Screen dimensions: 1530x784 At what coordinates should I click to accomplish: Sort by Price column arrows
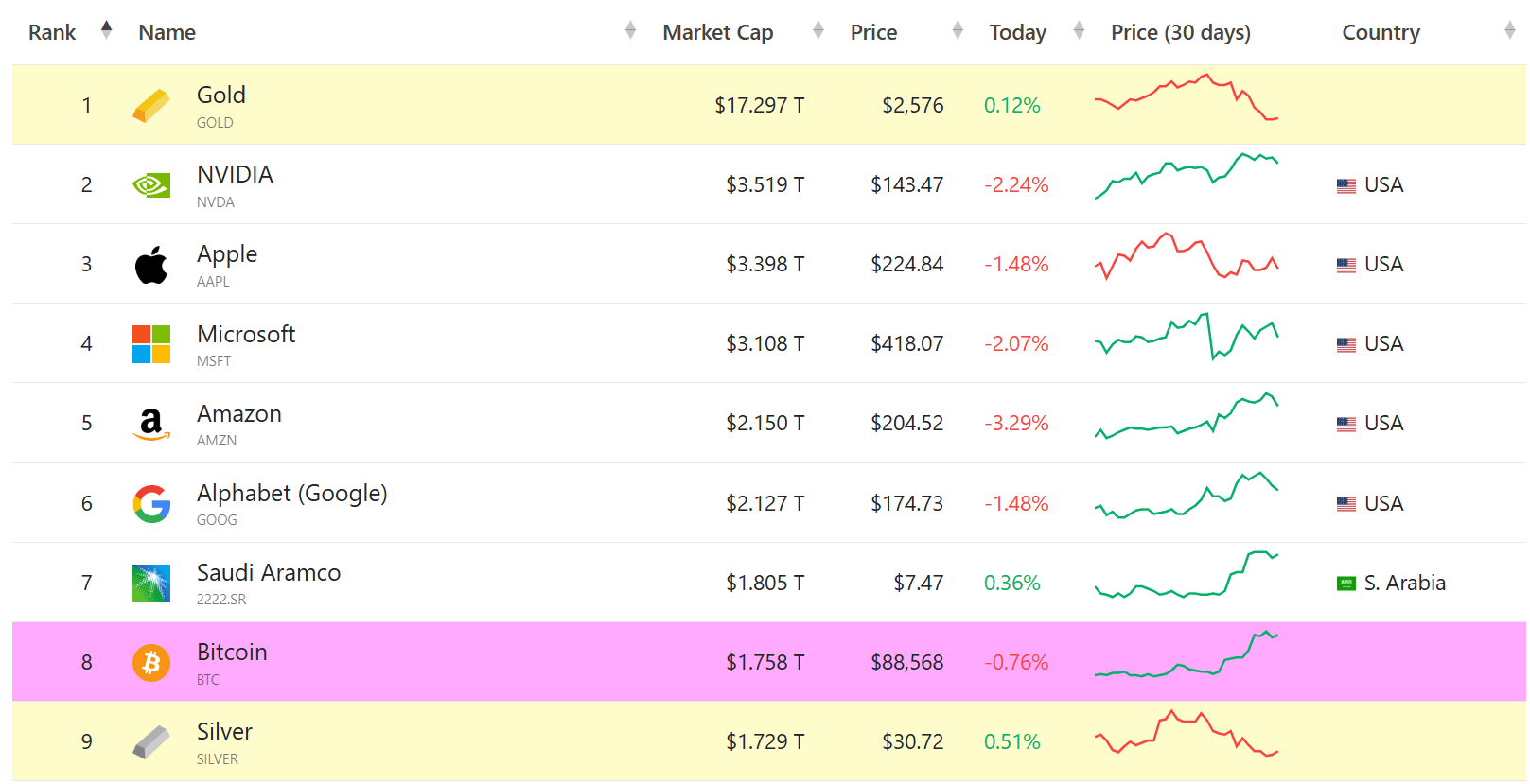958,30
